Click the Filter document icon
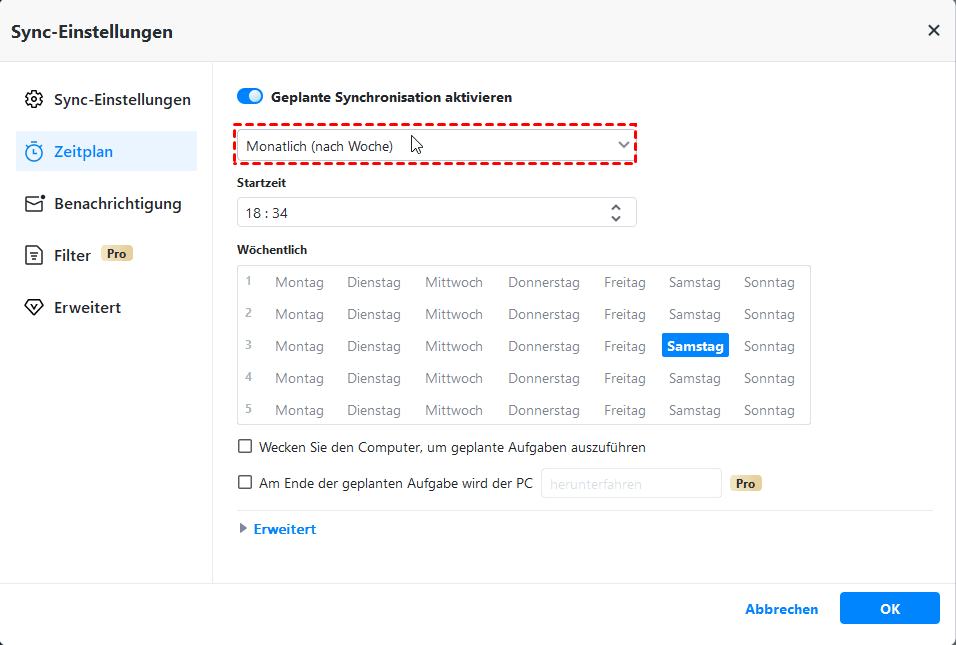This screenshot has width=956, height=645. 35,256
